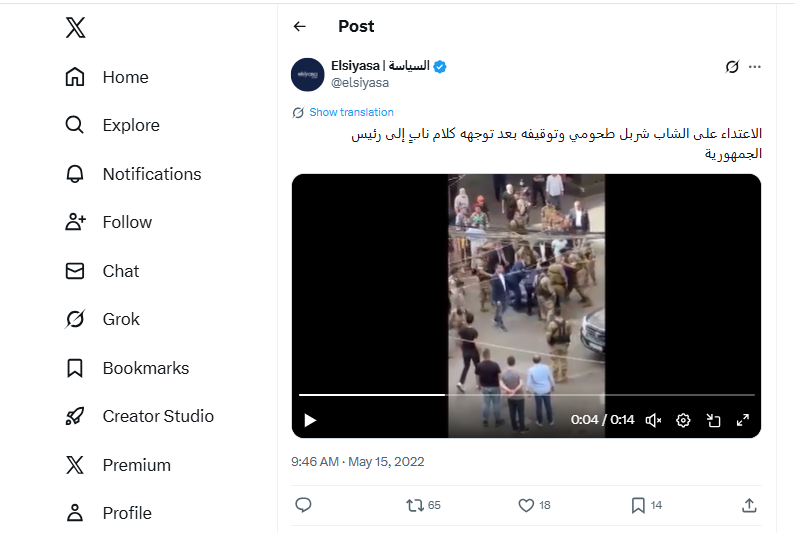Open the Explore menu item

130,125
